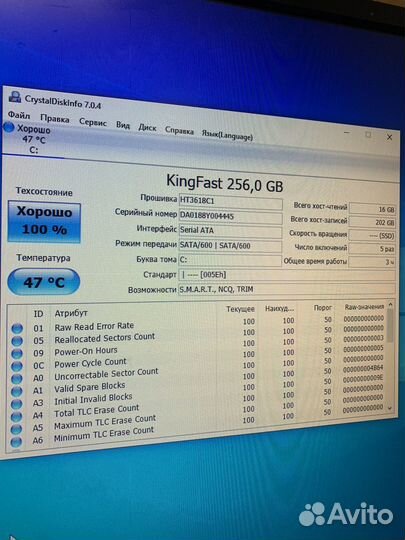Open the Сервис menu
This screenshot has height=540, width=405.
point(93,122)
